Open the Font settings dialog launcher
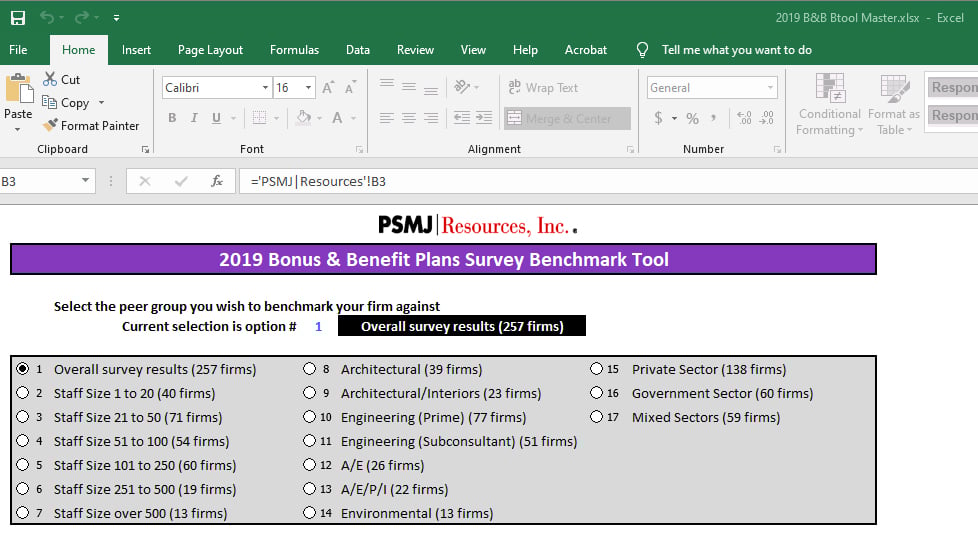The image size is (978, 534). tap(359, 149)
